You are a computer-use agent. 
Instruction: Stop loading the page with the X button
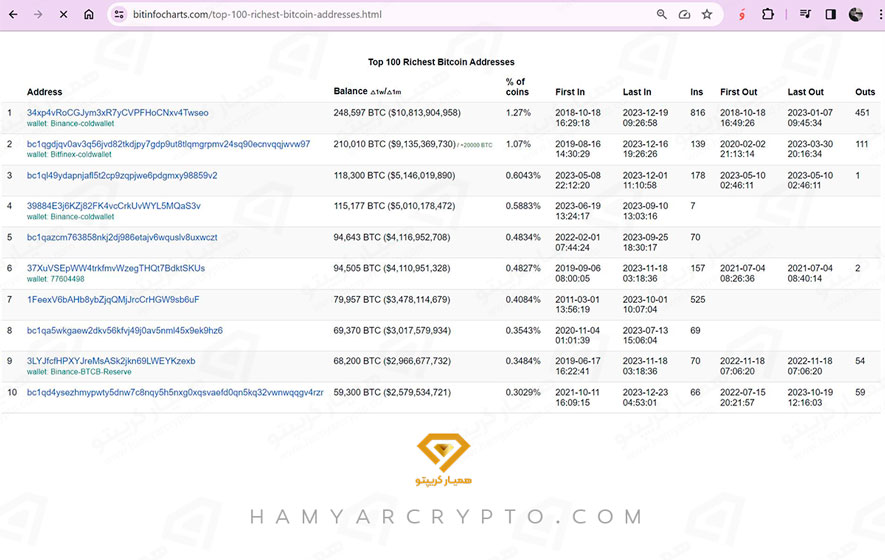[63, 15]
